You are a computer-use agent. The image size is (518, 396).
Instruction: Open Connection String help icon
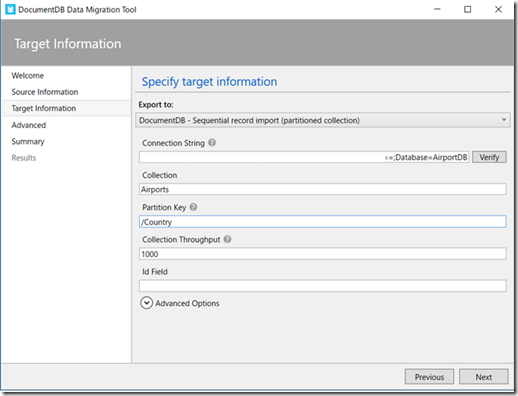coord(212,143)
